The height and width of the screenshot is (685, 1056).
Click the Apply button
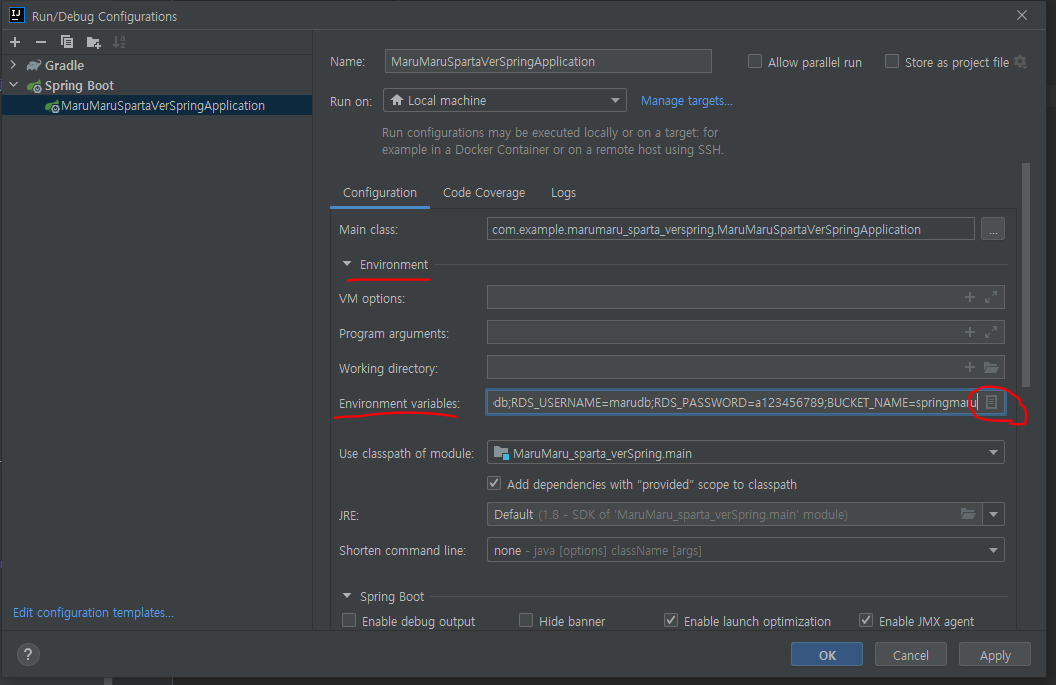click(x=995, y=655)
